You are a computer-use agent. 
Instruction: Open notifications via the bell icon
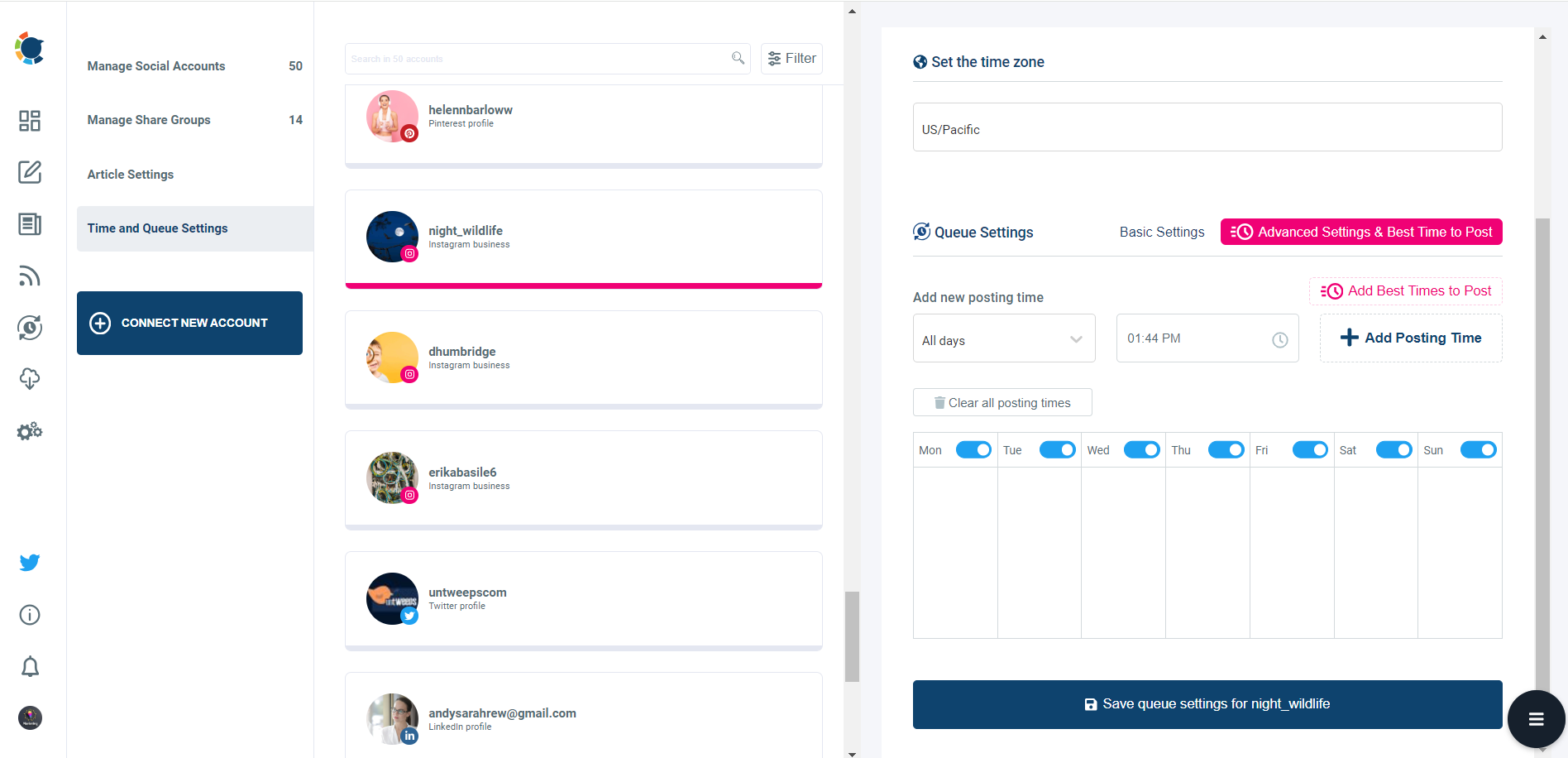click(30, 666)
